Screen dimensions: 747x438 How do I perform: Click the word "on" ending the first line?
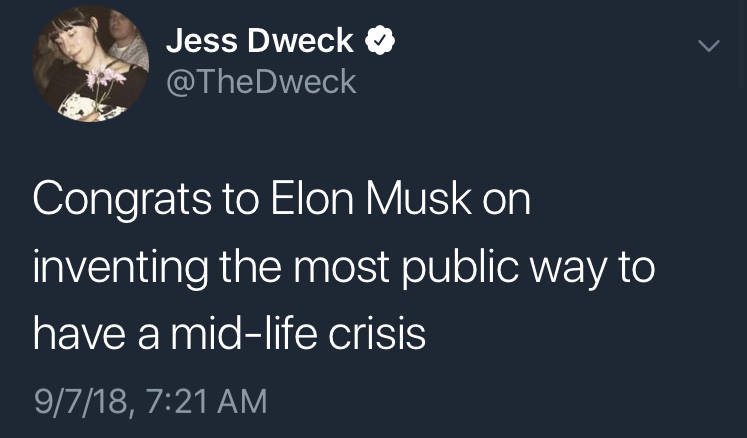(506, 199)
